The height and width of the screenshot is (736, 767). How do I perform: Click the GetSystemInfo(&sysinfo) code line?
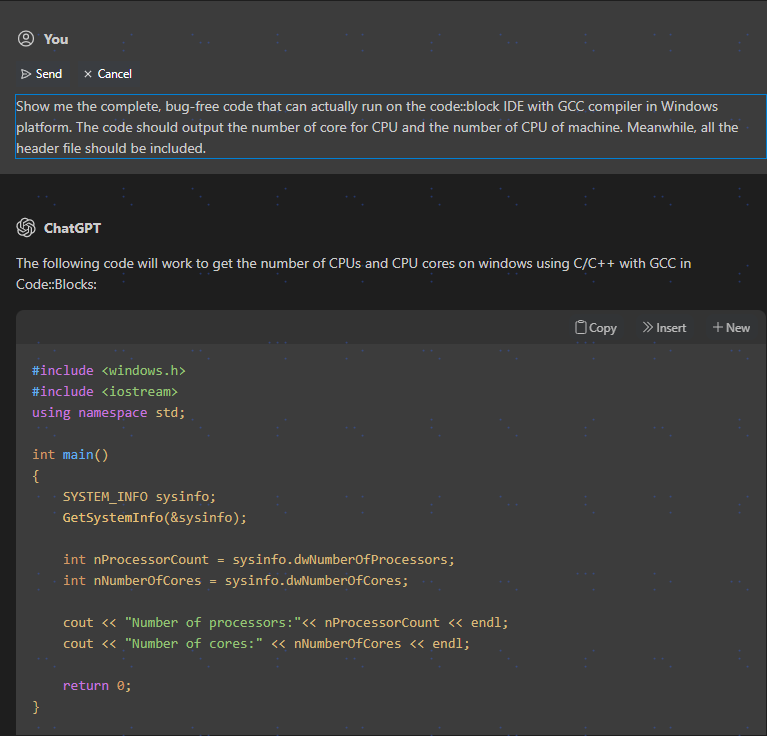pyautogui.click(x=154, y=517)
